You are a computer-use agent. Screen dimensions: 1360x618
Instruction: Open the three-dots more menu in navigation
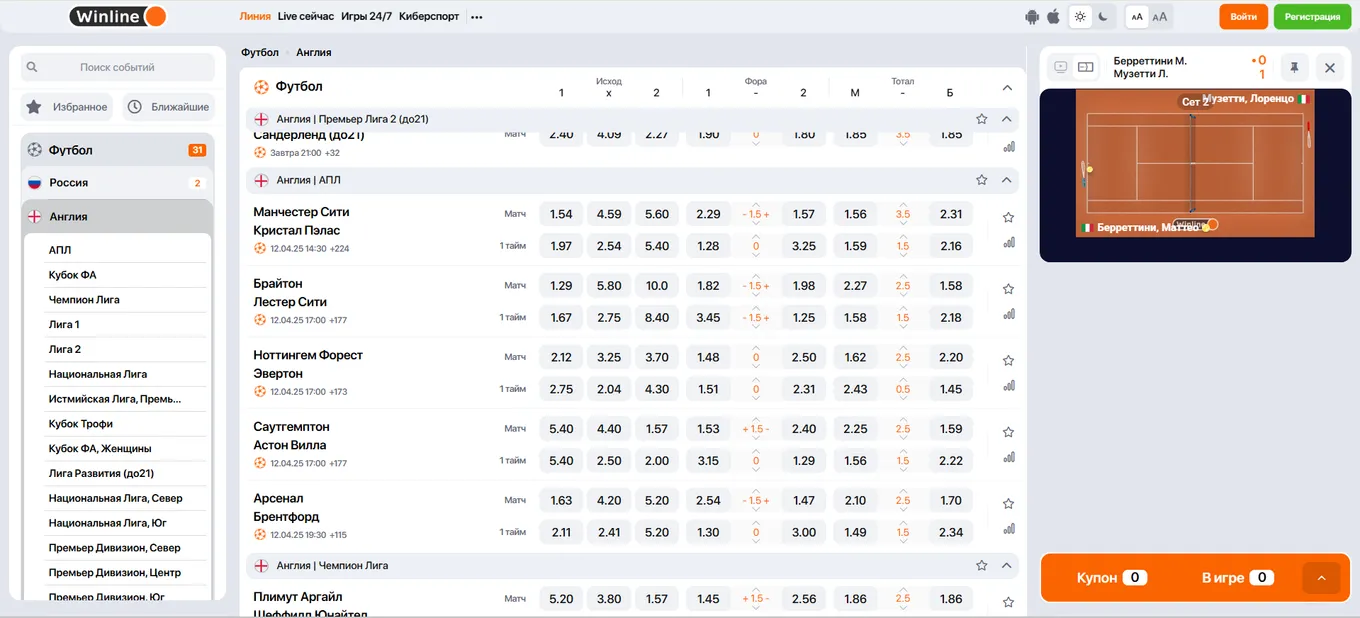(476, 17)
